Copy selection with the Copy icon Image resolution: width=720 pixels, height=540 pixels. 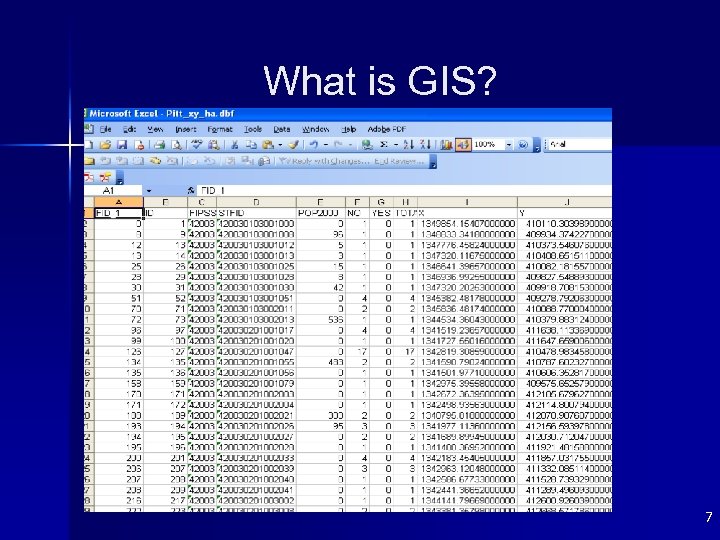click(251, 145)
